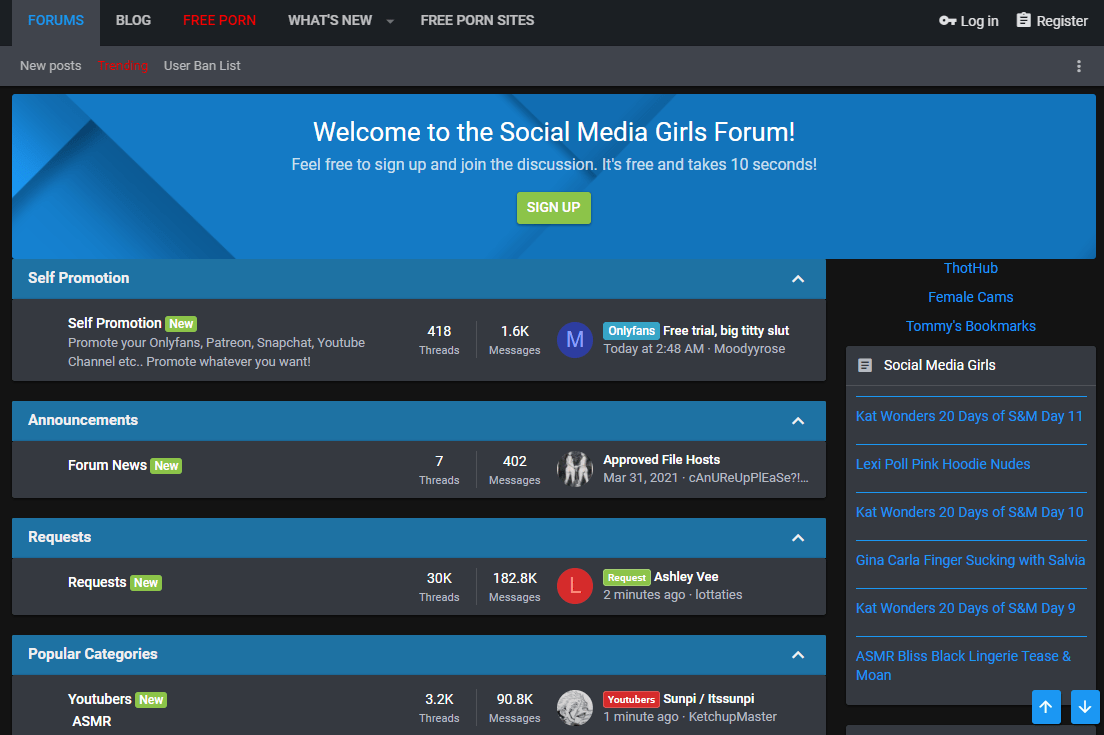The width and height of the screenshot is (1104, 735).
Task: Open the User Ban List
Action: tap(202, 65)
